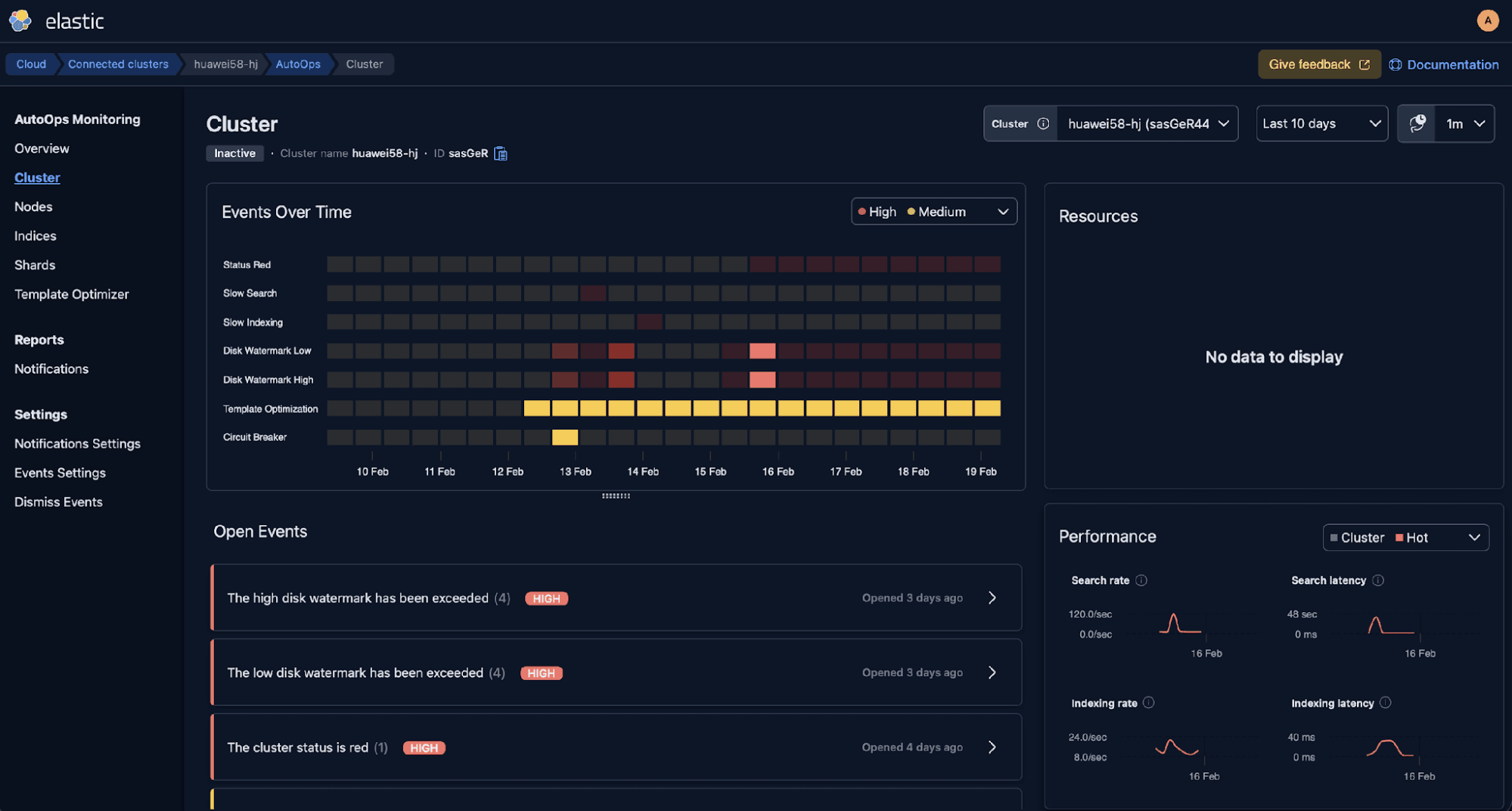Open Notifications under Reports
Image resolution: width=1512 pixels, height=811 pixels.
[x=51, y=369]
